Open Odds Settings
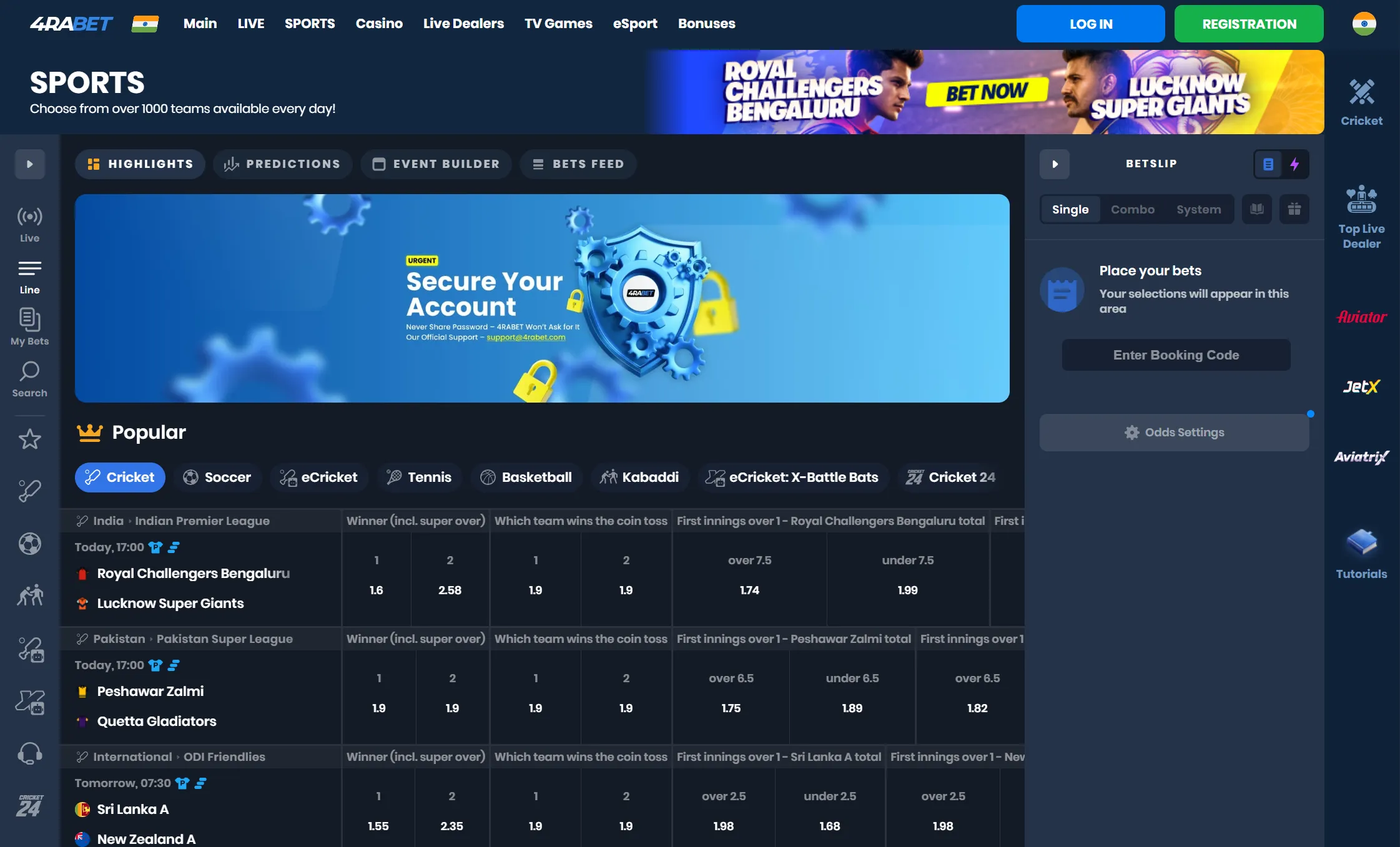 (1174, 433)
